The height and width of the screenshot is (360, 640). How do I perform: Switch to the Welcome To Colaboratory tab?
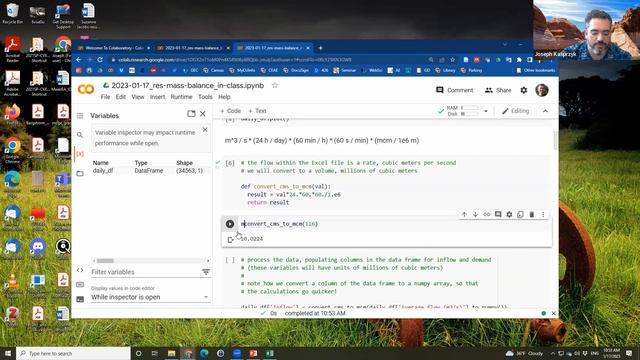point(114,48)
